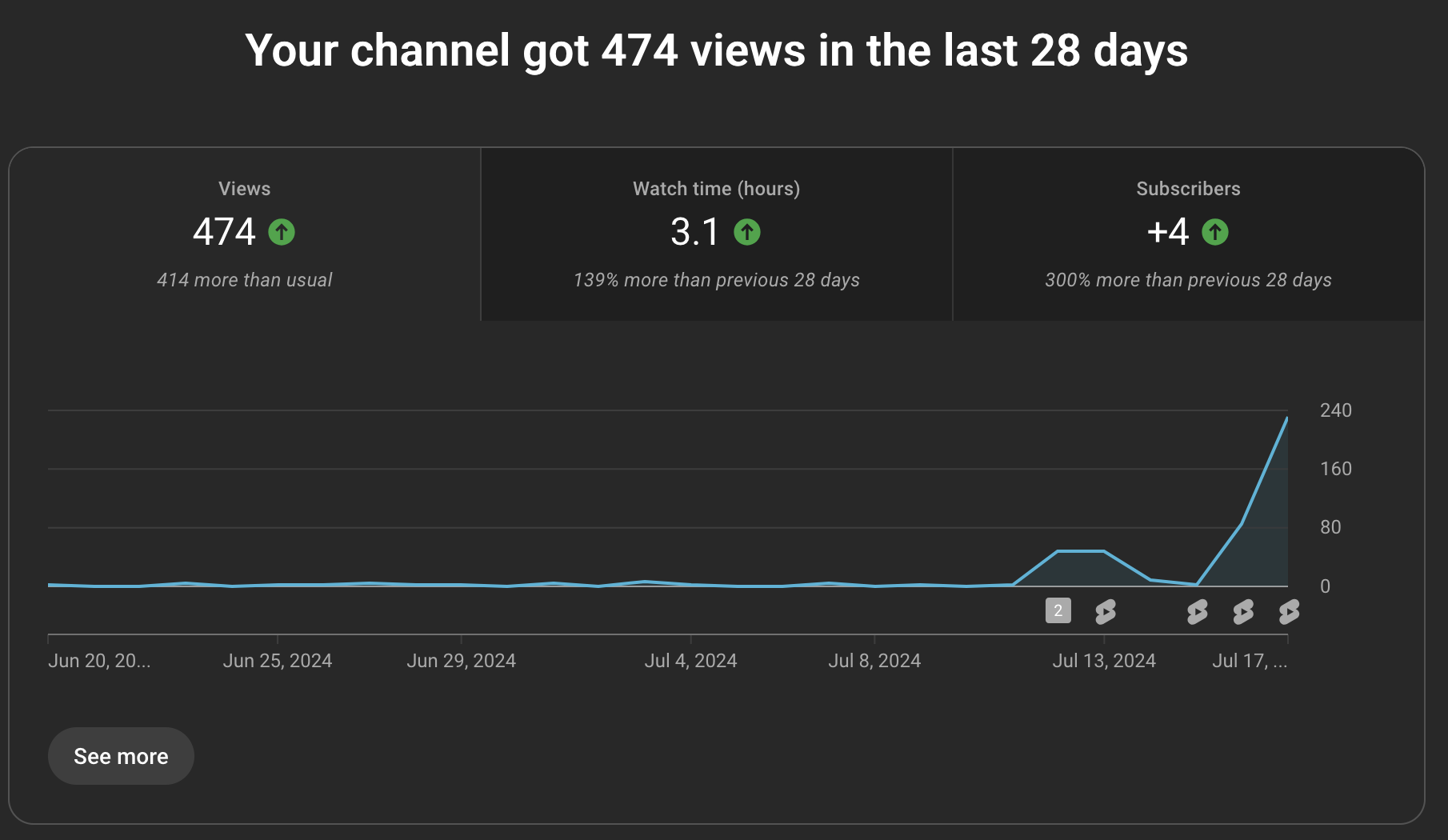Image resolution: width=1448 pixels, height=840 pixels.
Task: Click the green up arrow beside 3.1 hours
Action: tap(747, 232)
